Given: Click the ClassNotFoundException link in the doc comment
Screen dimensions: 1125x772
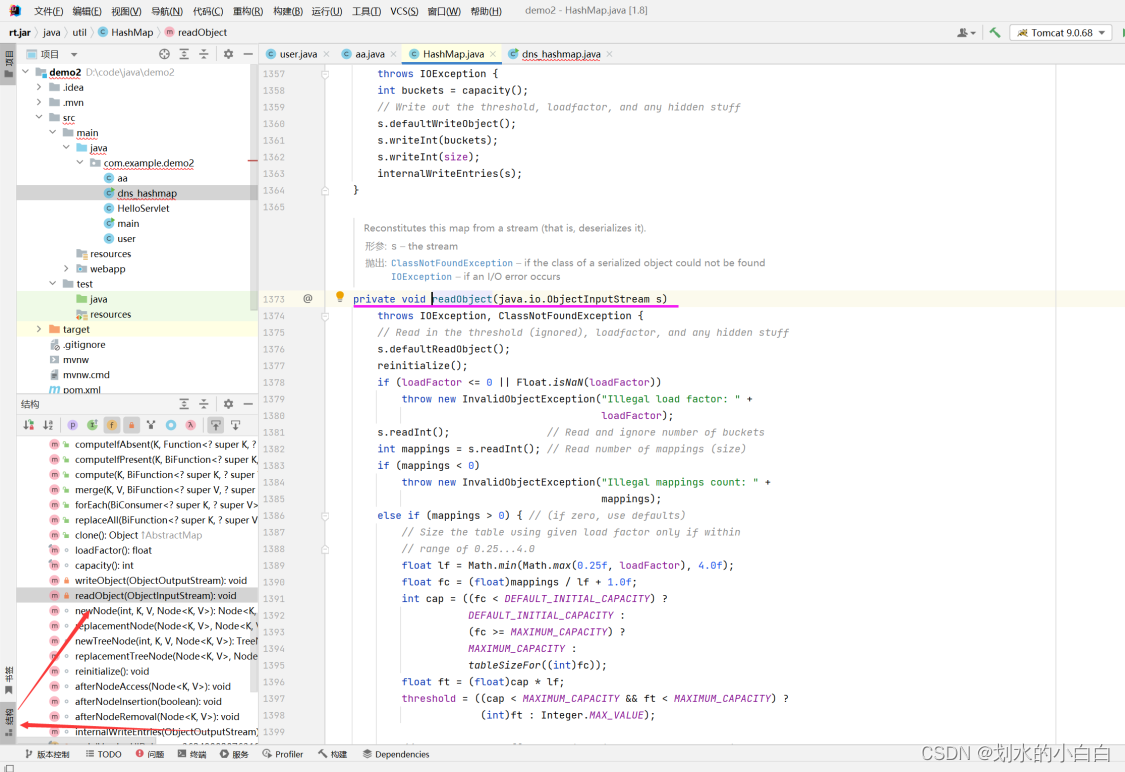Looking at the screenshot, I should [451, 263].
